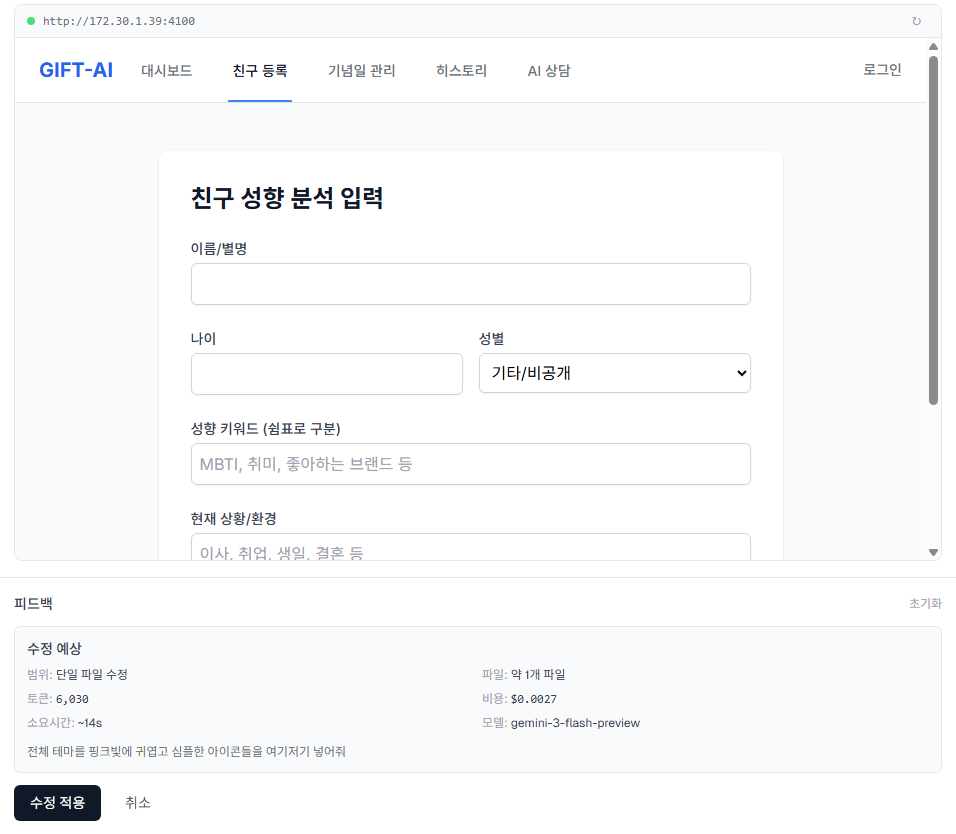Viewport: 956px width, 834px height.
Task: Go to the 기념일 관리 tab
Action: 361,71
